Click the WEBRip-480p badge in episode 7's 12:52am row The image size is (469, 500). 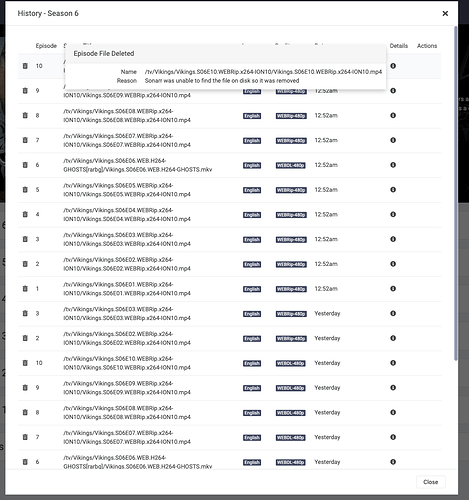click(x=291, y=141)
